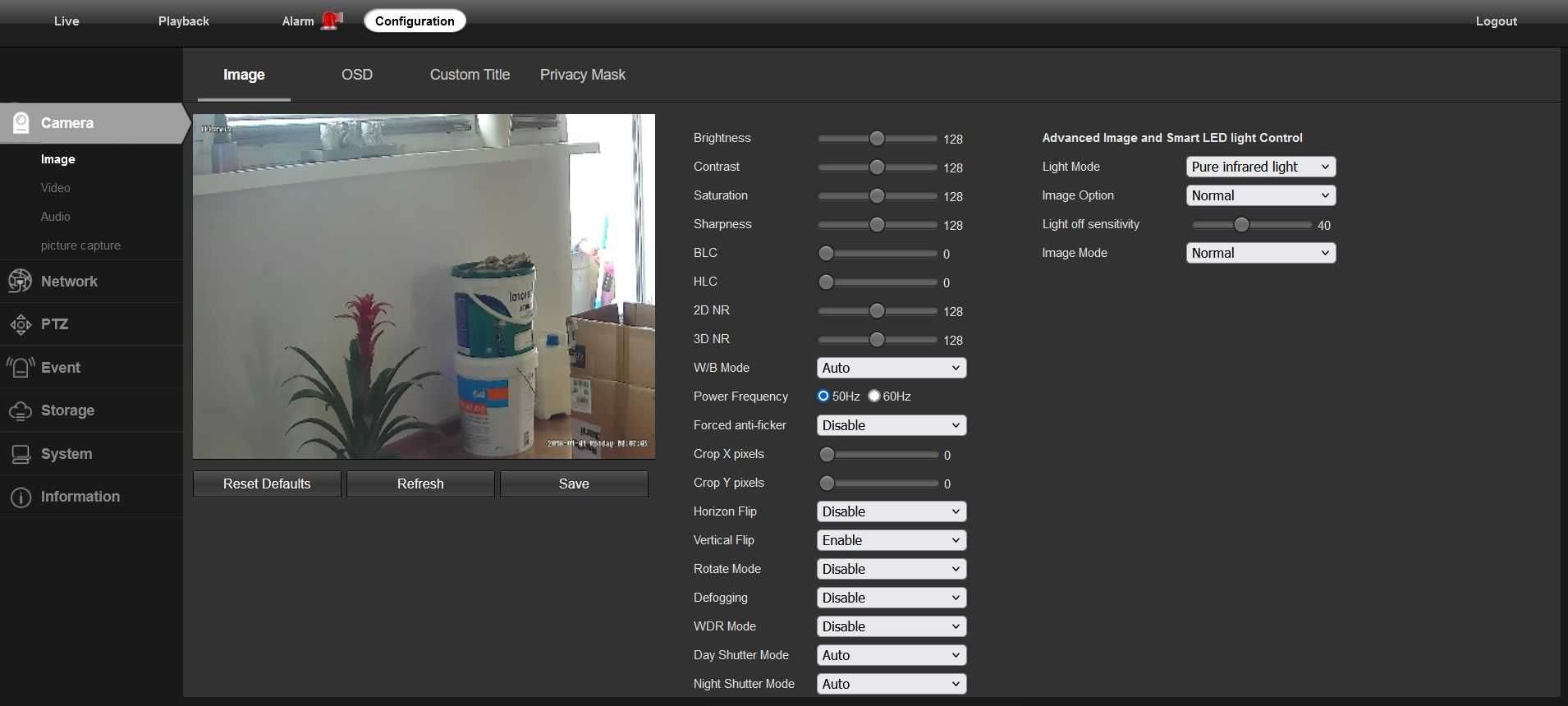Open the Network globe icon section
This screenshot has width=1568, height=706.
21,282
